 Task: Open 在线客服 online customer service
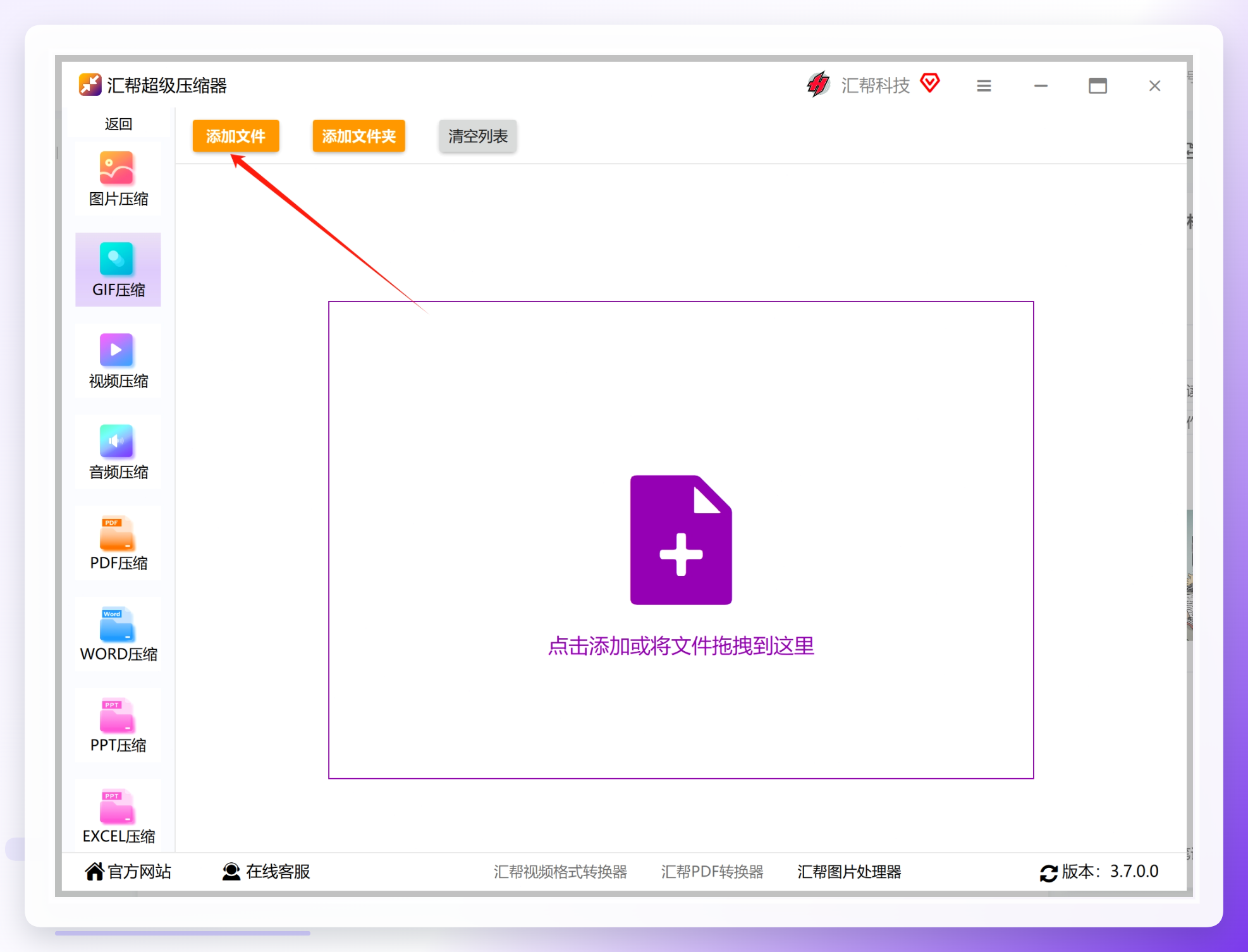[x=266, y=872]
